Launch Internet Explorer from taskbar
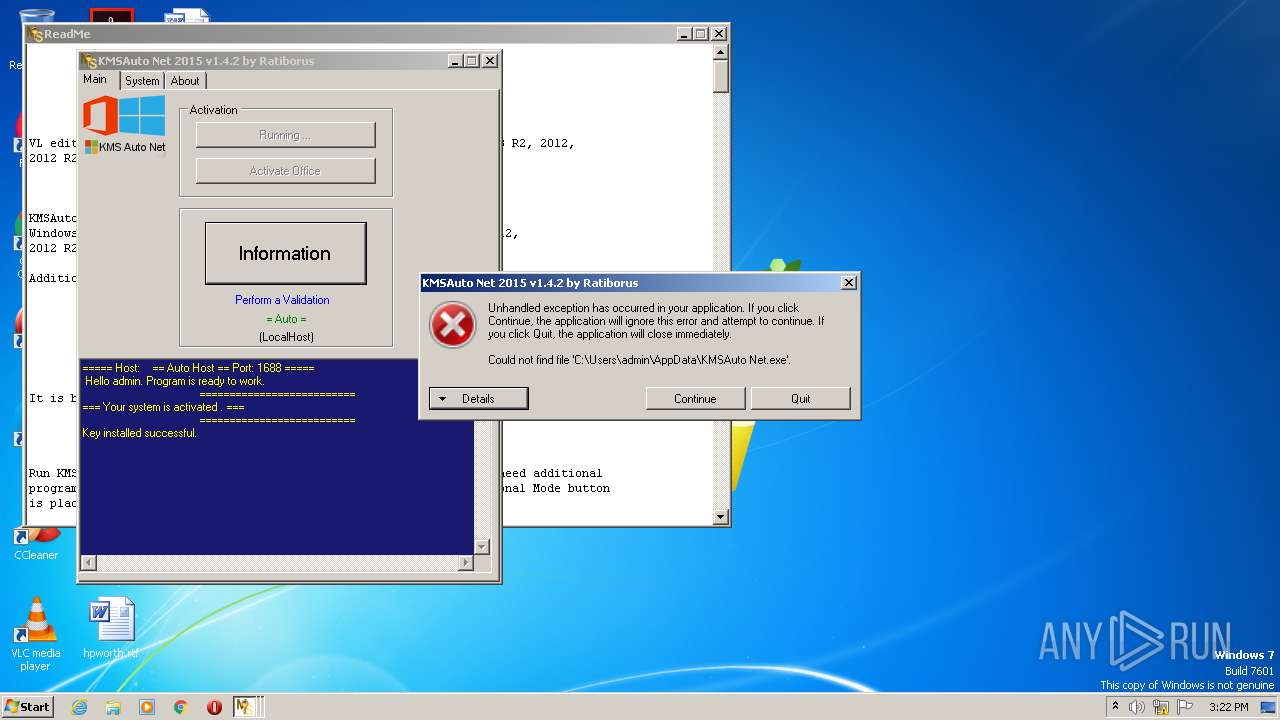Viewport: 1280px width, 720px height. click(x=79, y=707)
